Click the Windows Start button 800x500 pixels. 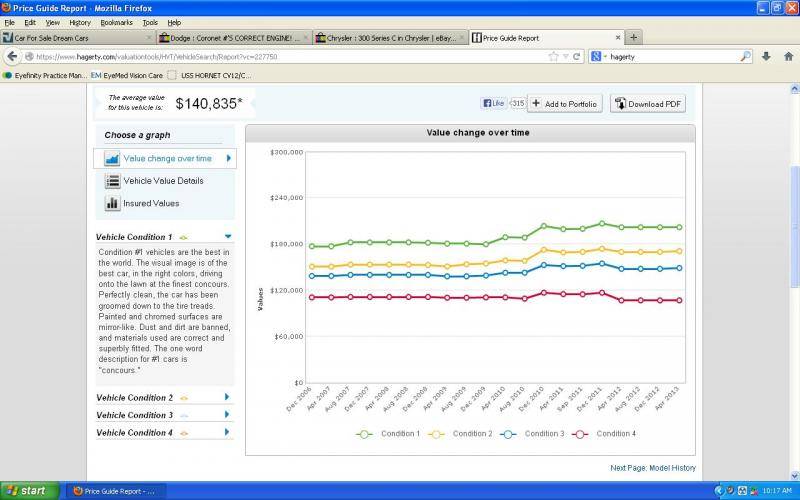30,491
